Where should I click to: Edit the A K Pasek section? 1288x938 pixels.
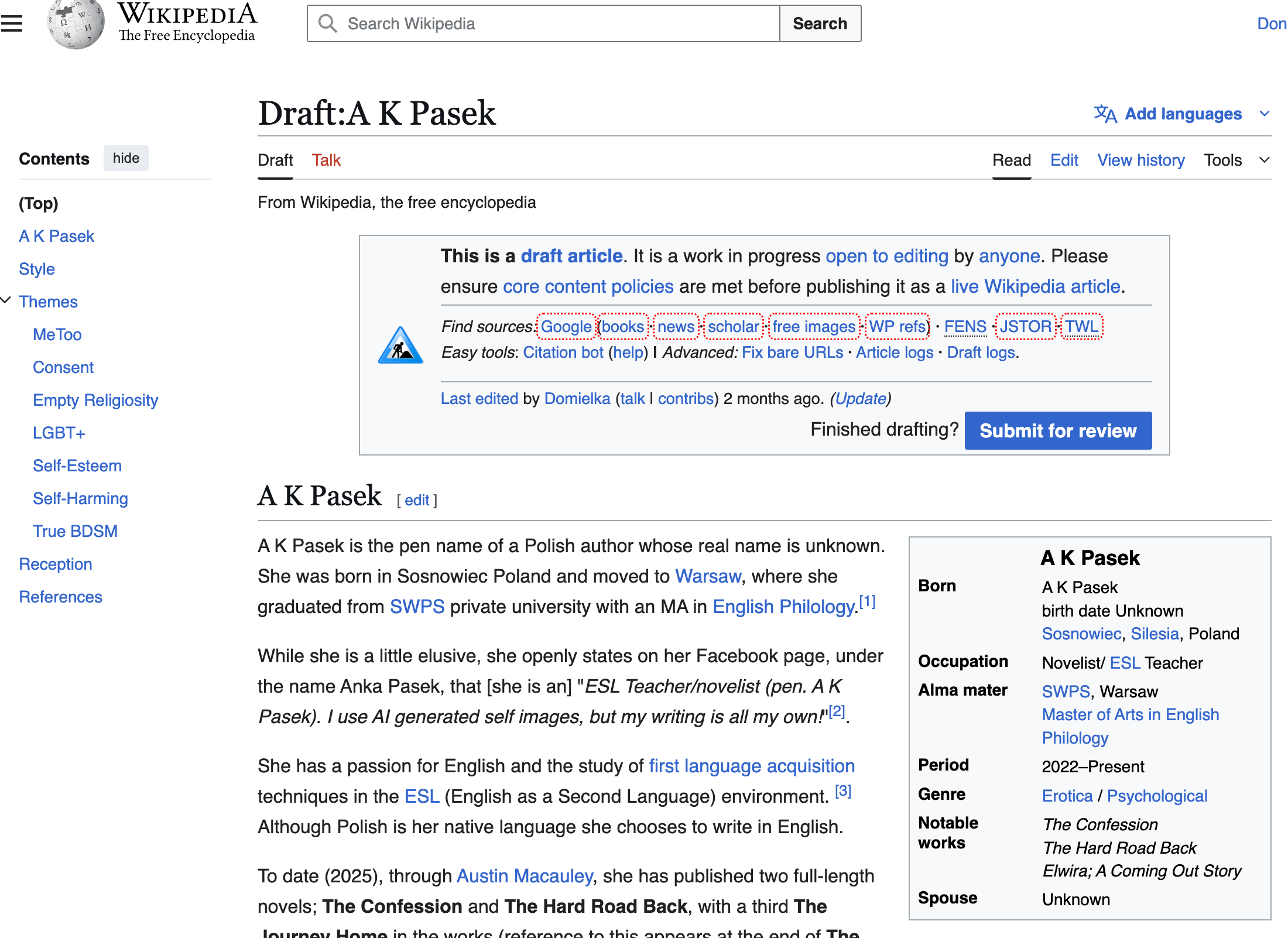(x=417, y=500)
